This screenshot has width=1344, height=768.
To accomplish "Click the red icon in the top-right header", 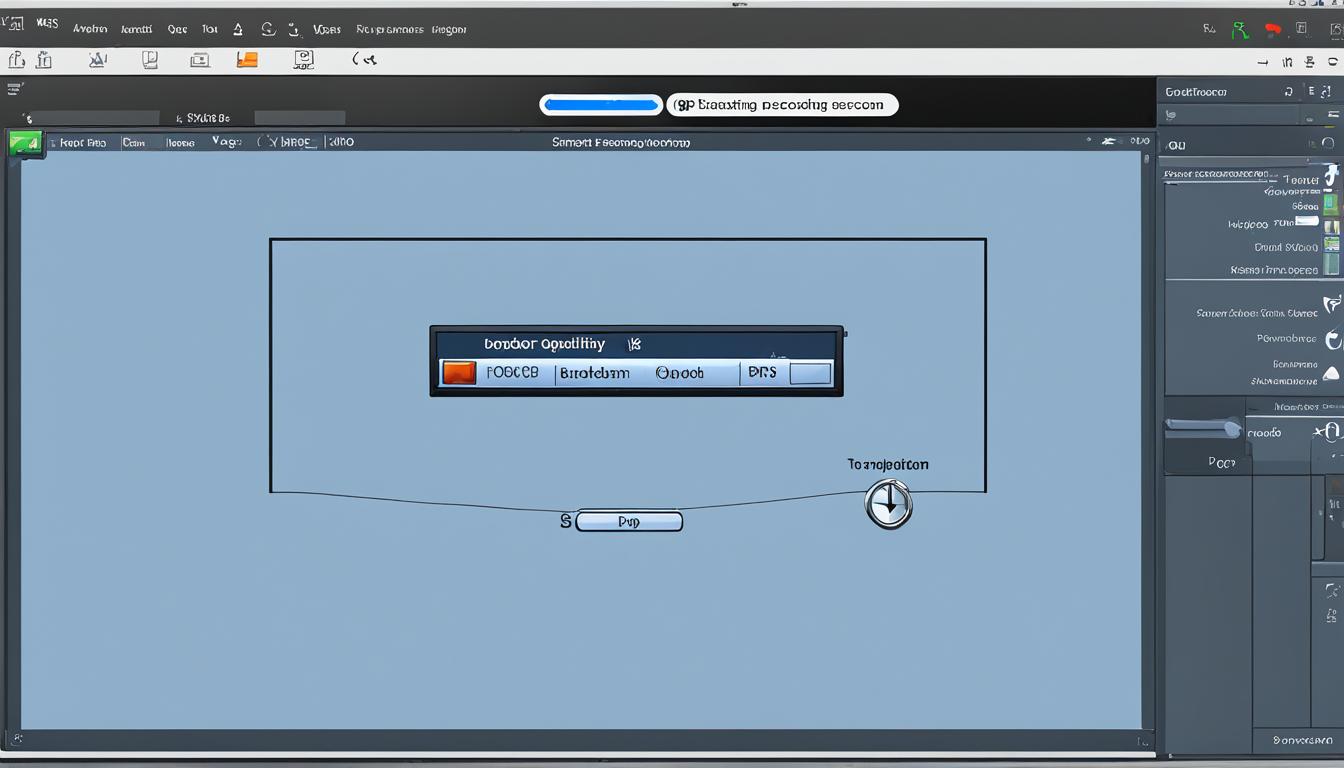I will click(1272, 30).
